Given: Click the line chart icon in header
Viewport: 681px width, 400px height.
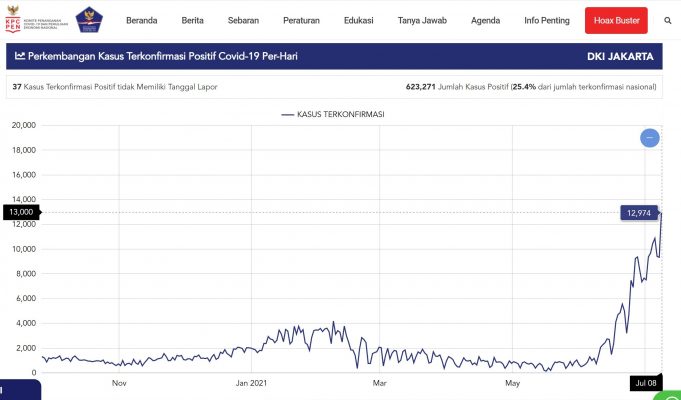Looking at the screenshot, I should pyautogui.click(x=21, y=56).
